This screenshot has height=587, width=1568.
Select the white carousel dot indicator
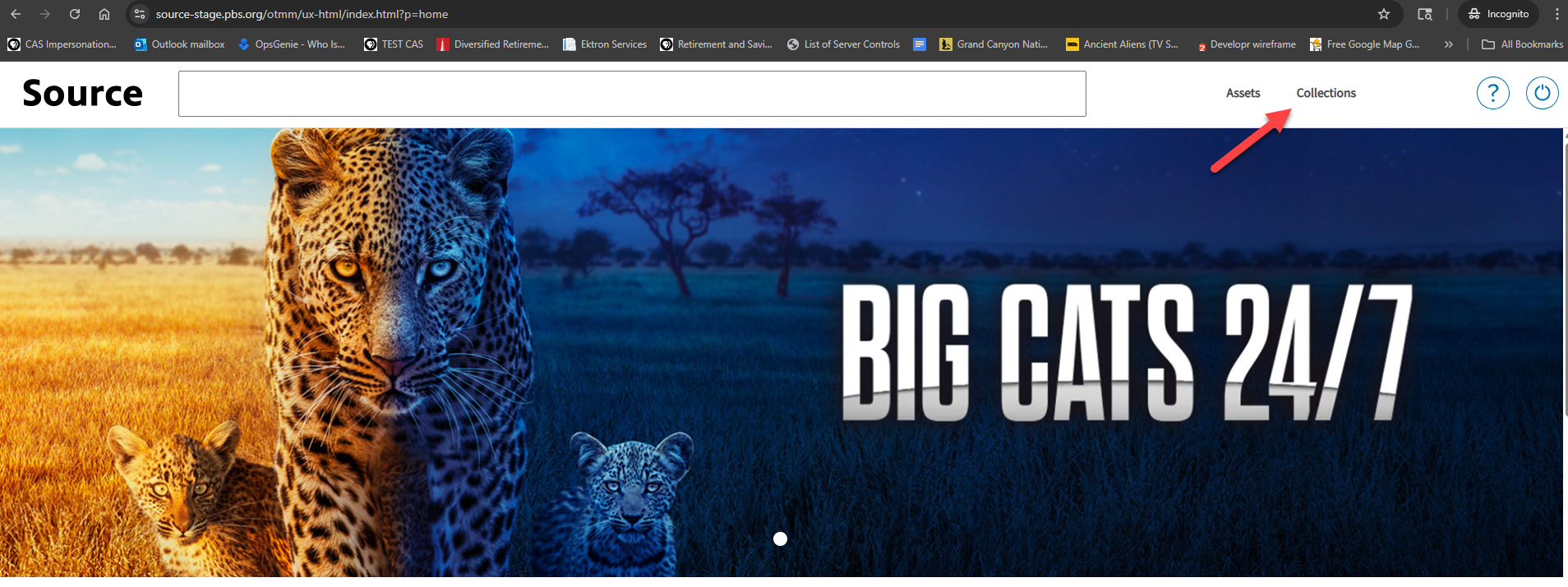coord(781,538)
